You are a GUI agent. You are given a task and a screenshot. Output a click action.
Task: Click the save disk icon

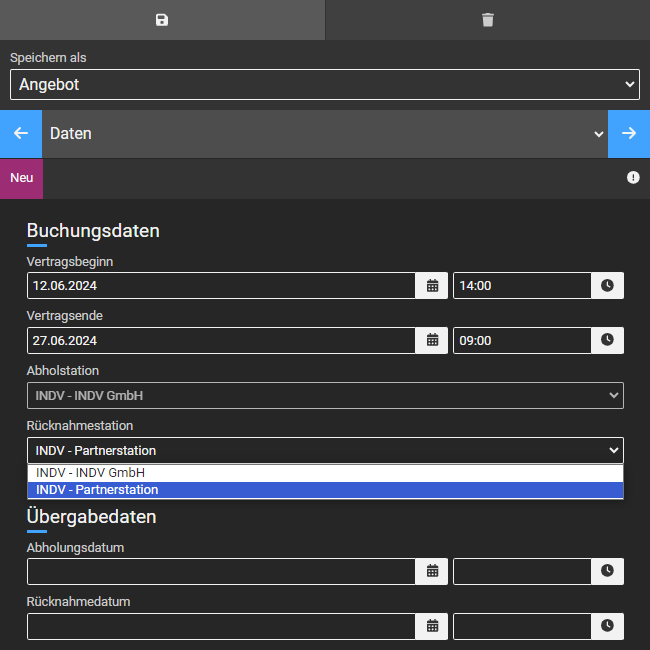point(162,20)
